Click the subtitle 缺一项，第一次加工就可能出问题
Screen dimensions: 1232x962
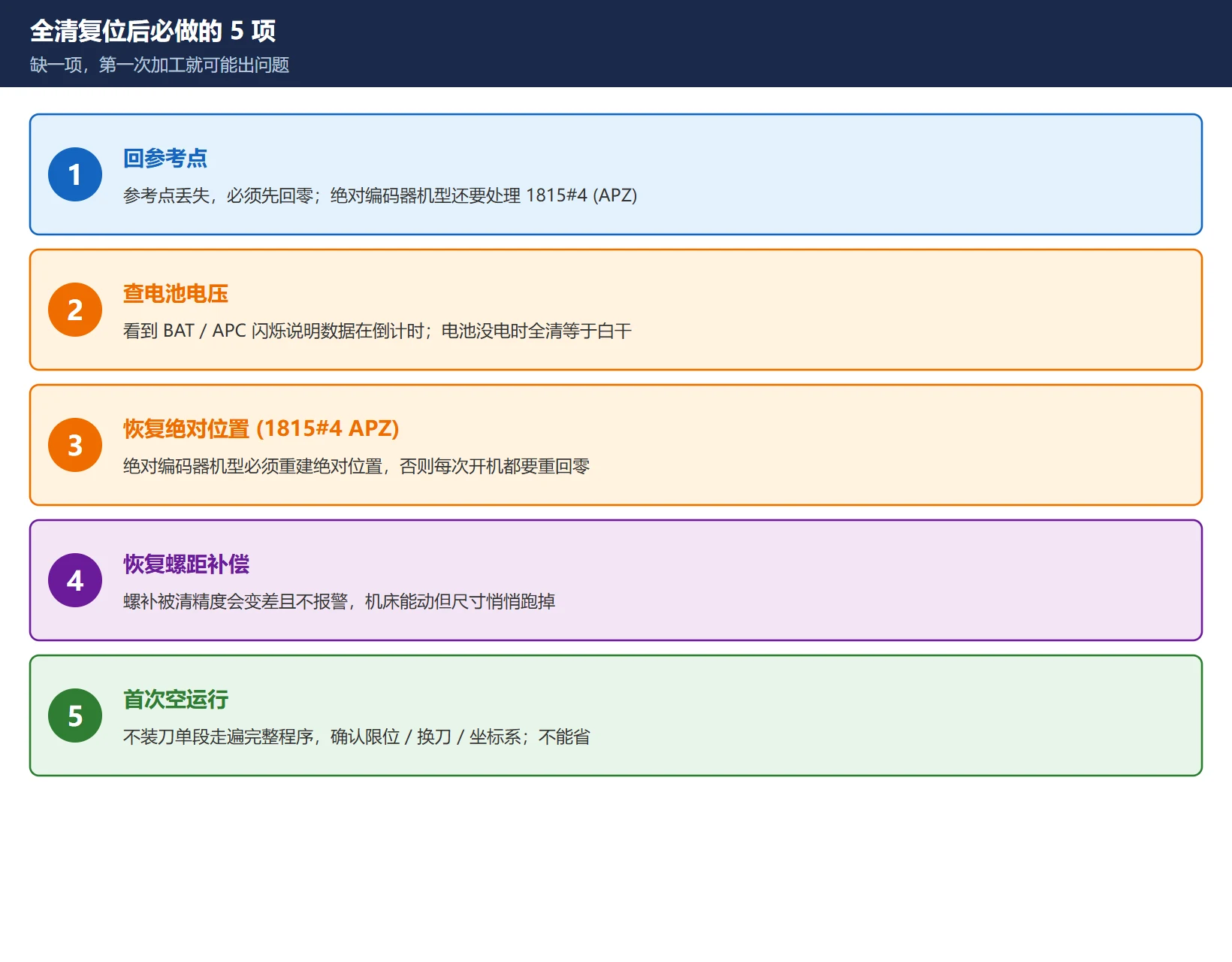160,65
